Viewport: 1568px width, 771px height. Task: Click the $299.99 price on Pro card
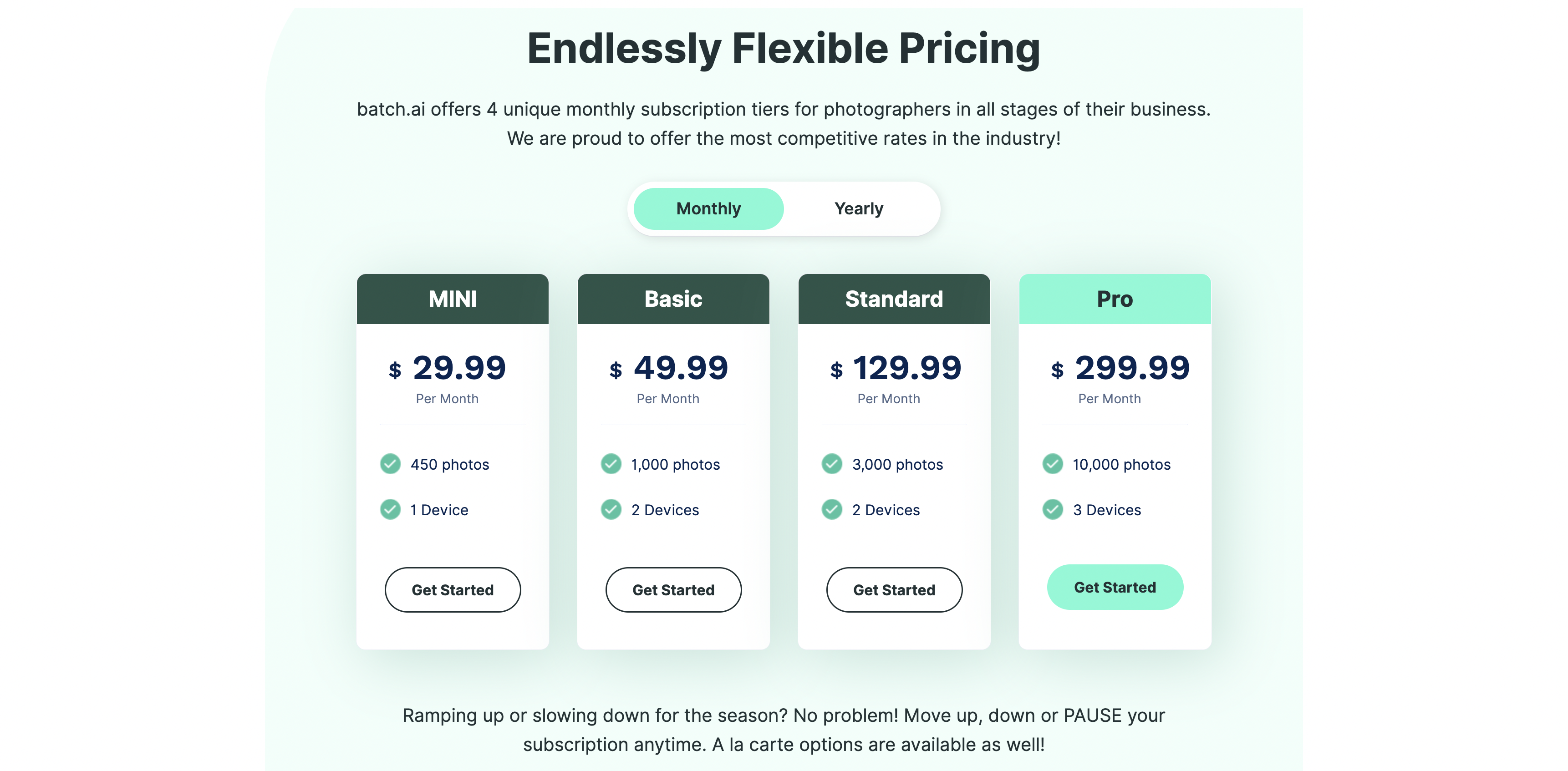coord(1120,368)
